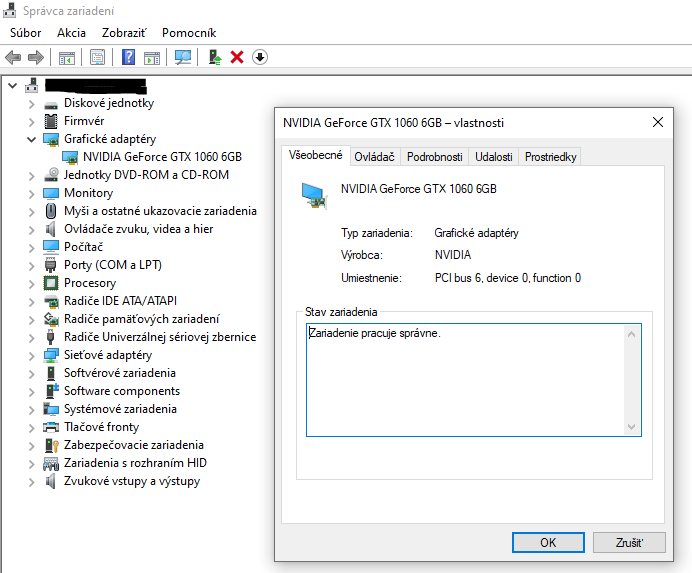Click the Zvukové vstupy speaker icon
Screen dimensions: 692x573
51,481
